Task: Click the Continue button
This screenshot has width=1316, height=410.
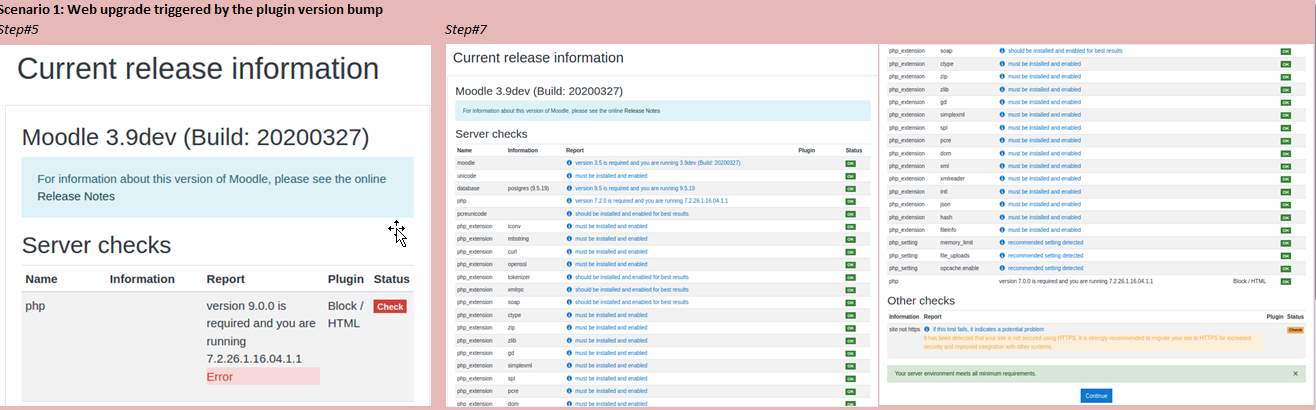Action: 1096,396
